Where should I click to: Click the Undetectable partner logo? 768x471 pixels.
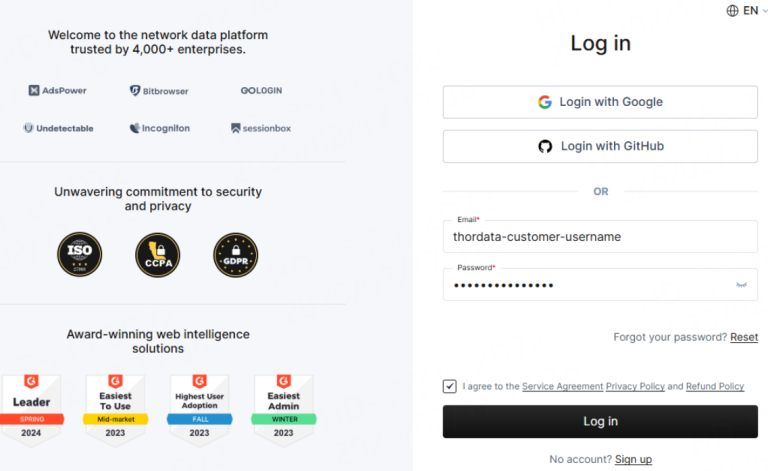click(x=57, y=128)
